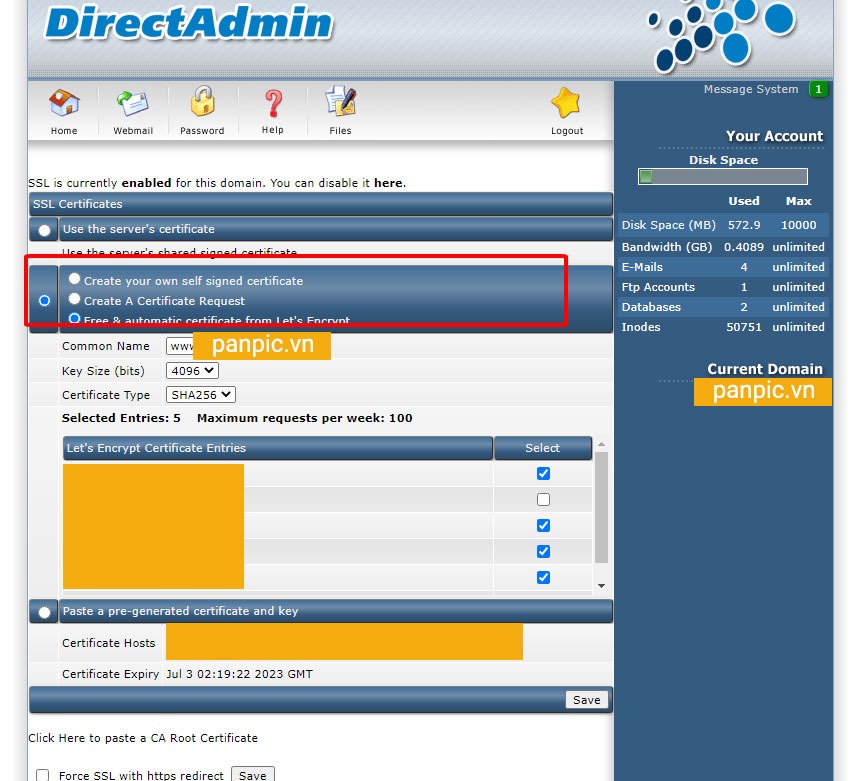Click 'Maximum requests per week: 100' text

(304, 418)
